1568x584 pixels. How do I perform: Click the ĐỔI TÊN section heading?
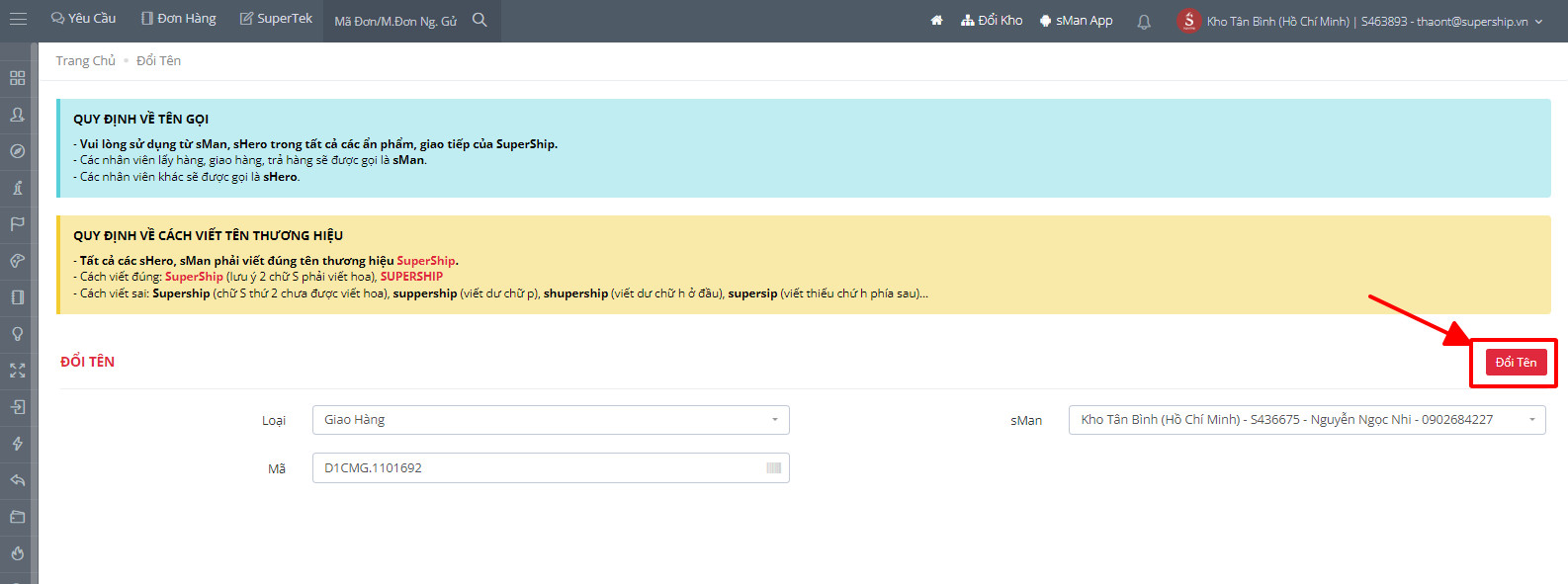[87, 362]
